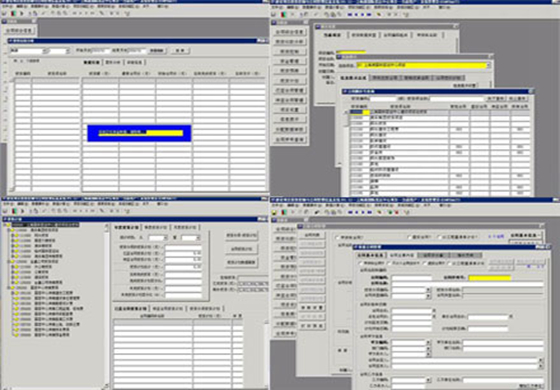Switch to the second tab of the contract form
This screenshot has width=560, height=390.
402,255
